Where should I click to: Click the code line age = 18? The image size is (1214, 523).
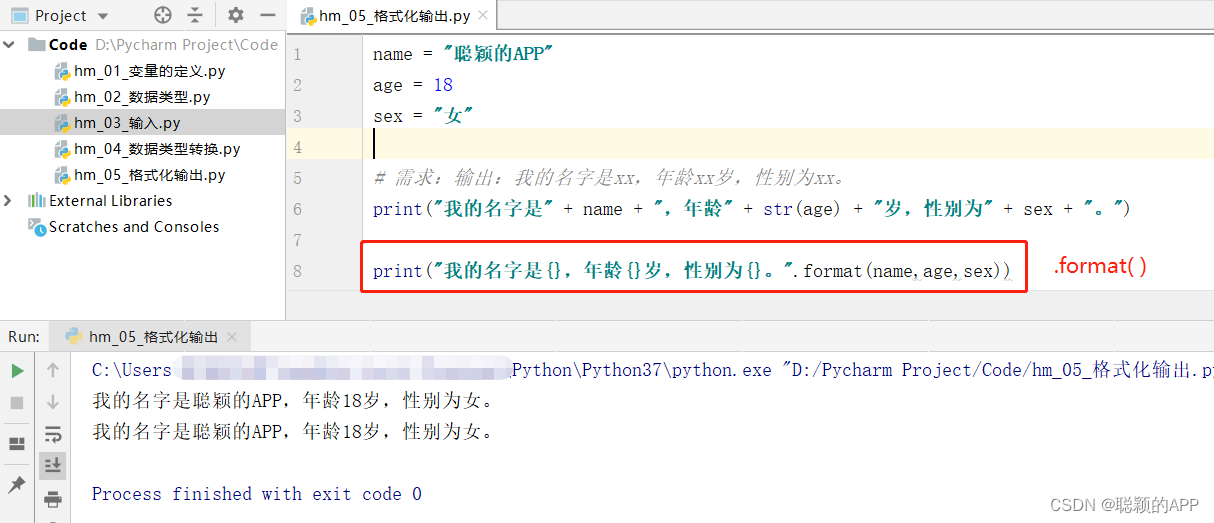click(413, 85)
